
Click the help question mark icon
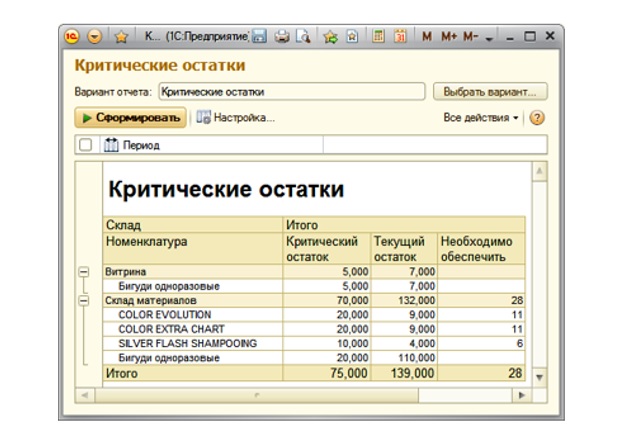pyautogui.click(x=538, y=118)
